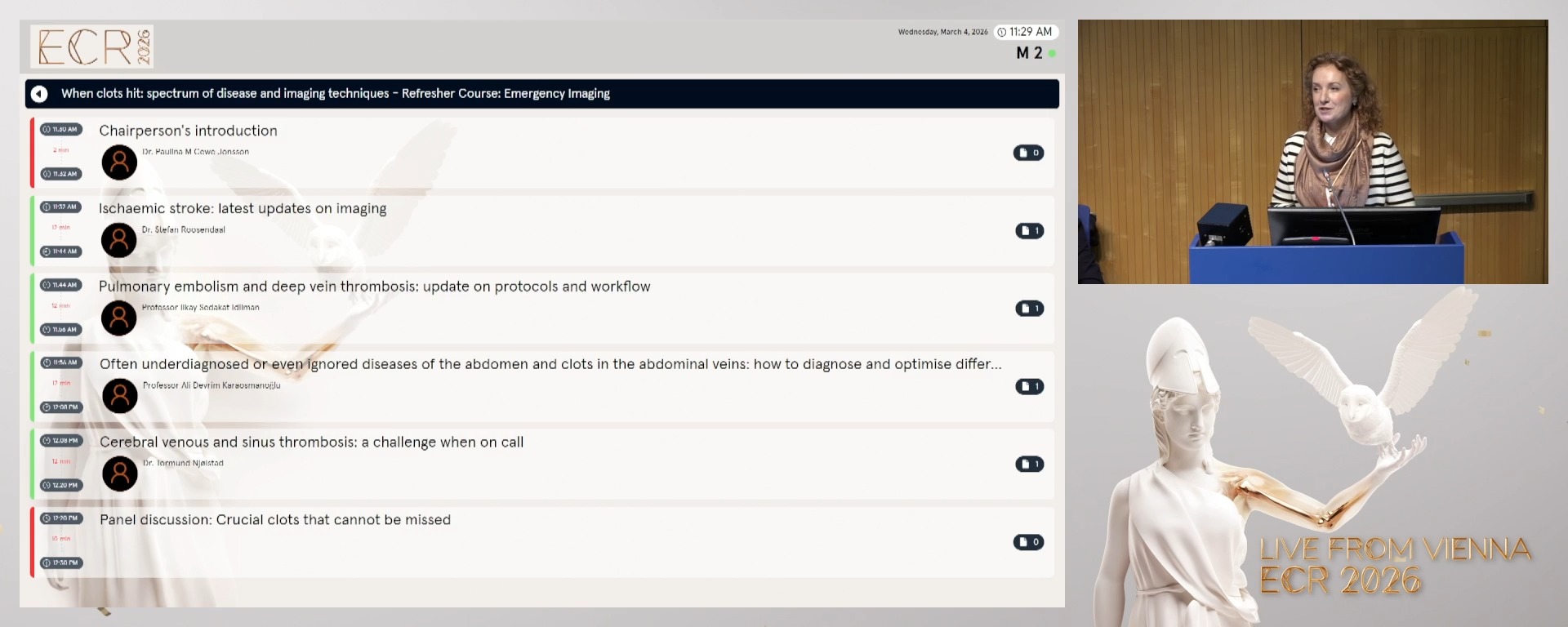This screenshot has width=1568, height=627.
Task: Open 'Ischaemic stroke: latest updates on imaging'
Action: (243, 208)
